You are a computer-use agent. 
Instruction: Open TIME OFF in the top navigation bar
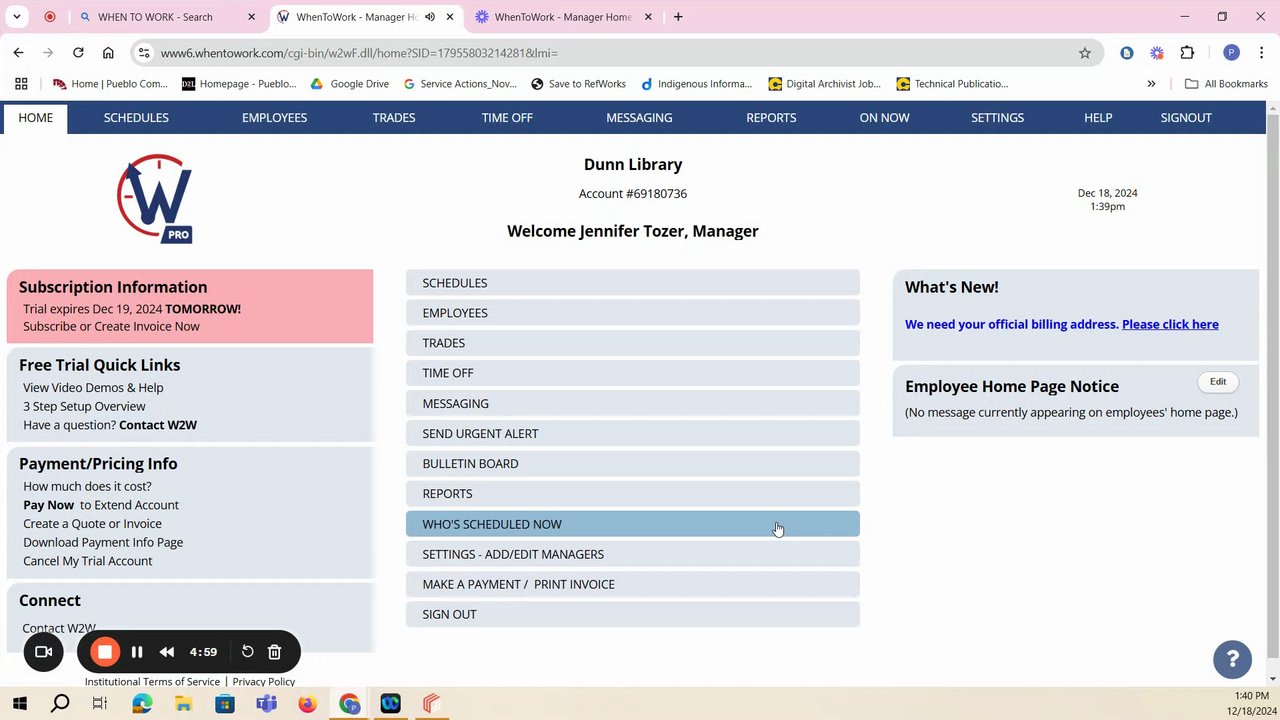pos(507,118)
